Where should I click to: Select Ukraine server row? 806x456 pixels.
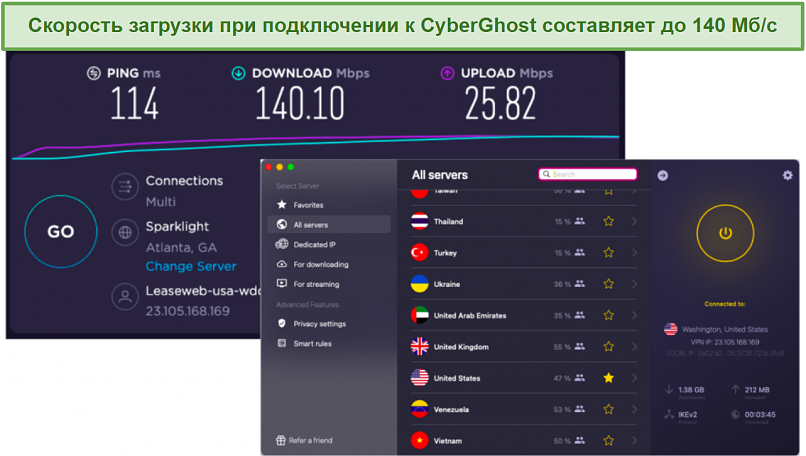(524, 284)
